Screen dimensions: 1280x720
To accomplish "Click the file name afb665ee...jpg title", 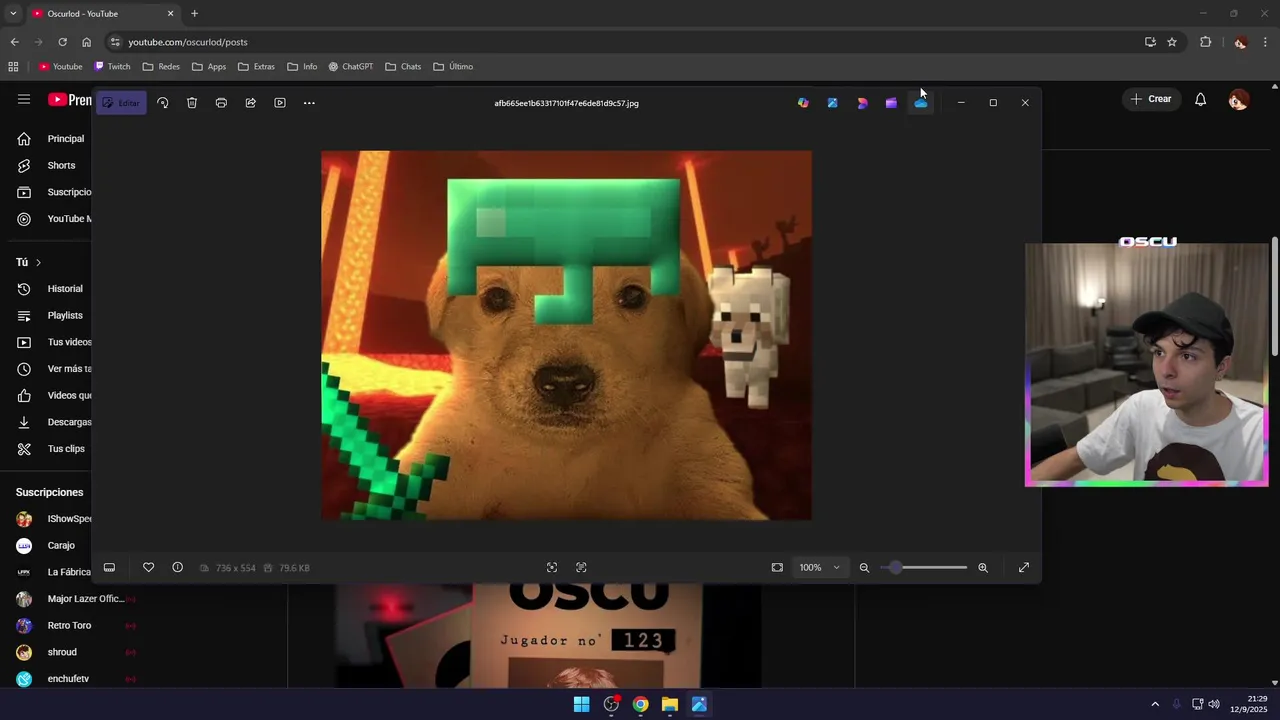I will click(x=566, y=103).
